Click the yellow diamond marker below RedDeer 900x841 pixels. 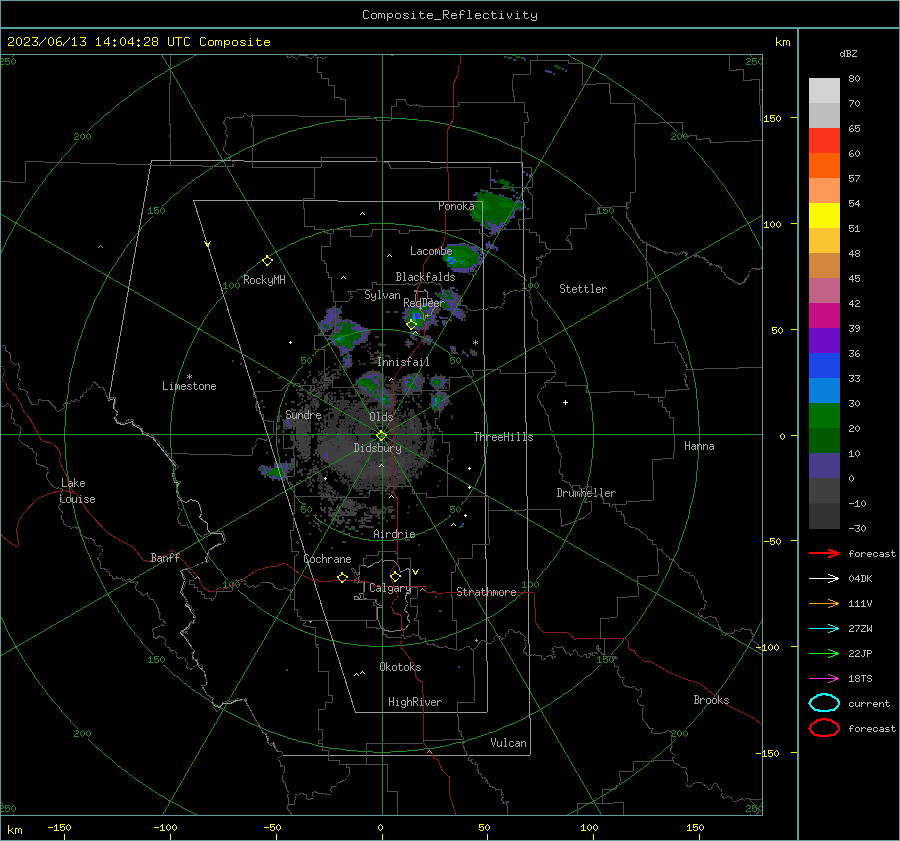411,325
